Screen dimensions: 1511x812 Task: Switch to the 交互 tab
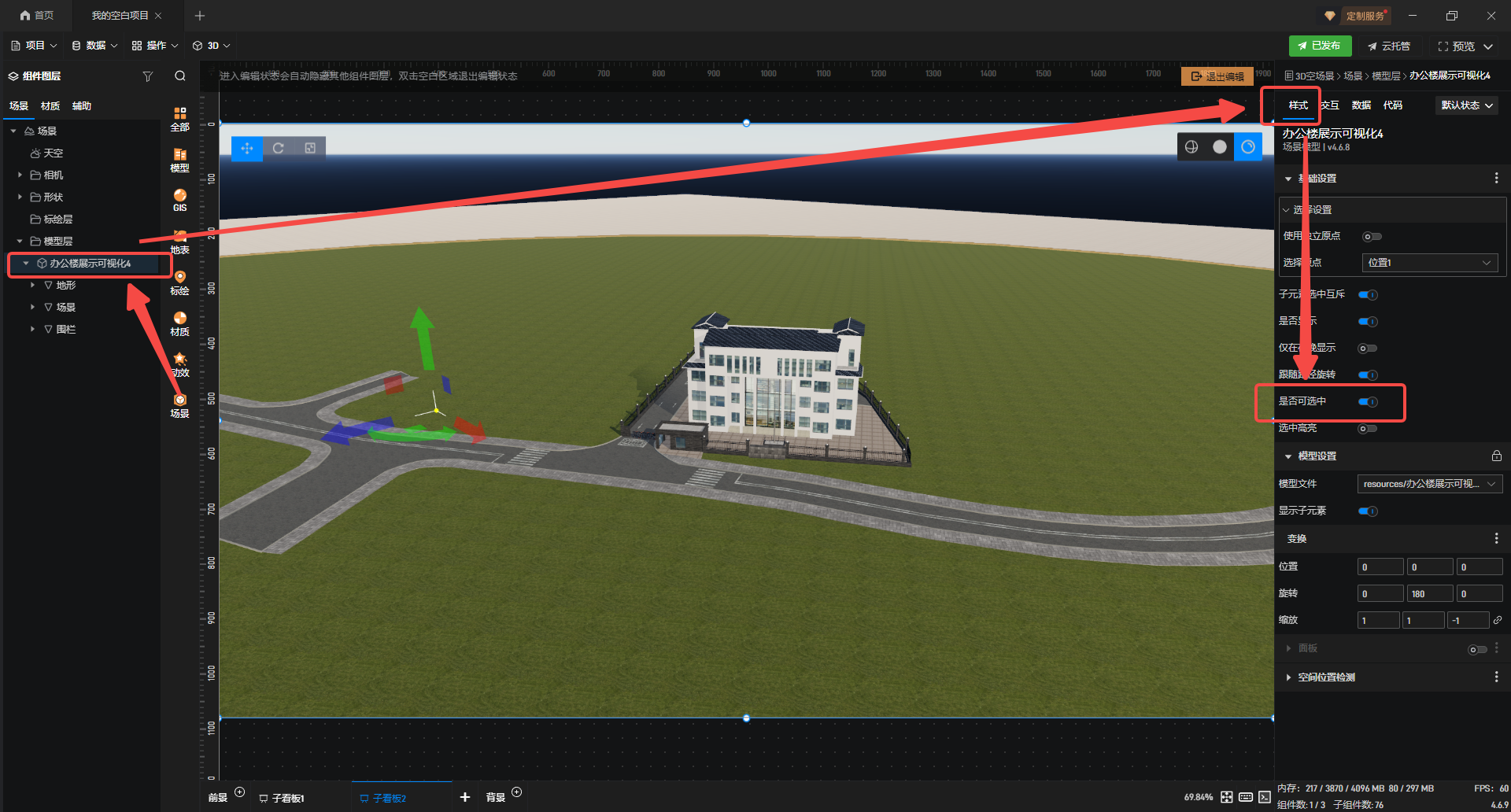pos(1330,105)
